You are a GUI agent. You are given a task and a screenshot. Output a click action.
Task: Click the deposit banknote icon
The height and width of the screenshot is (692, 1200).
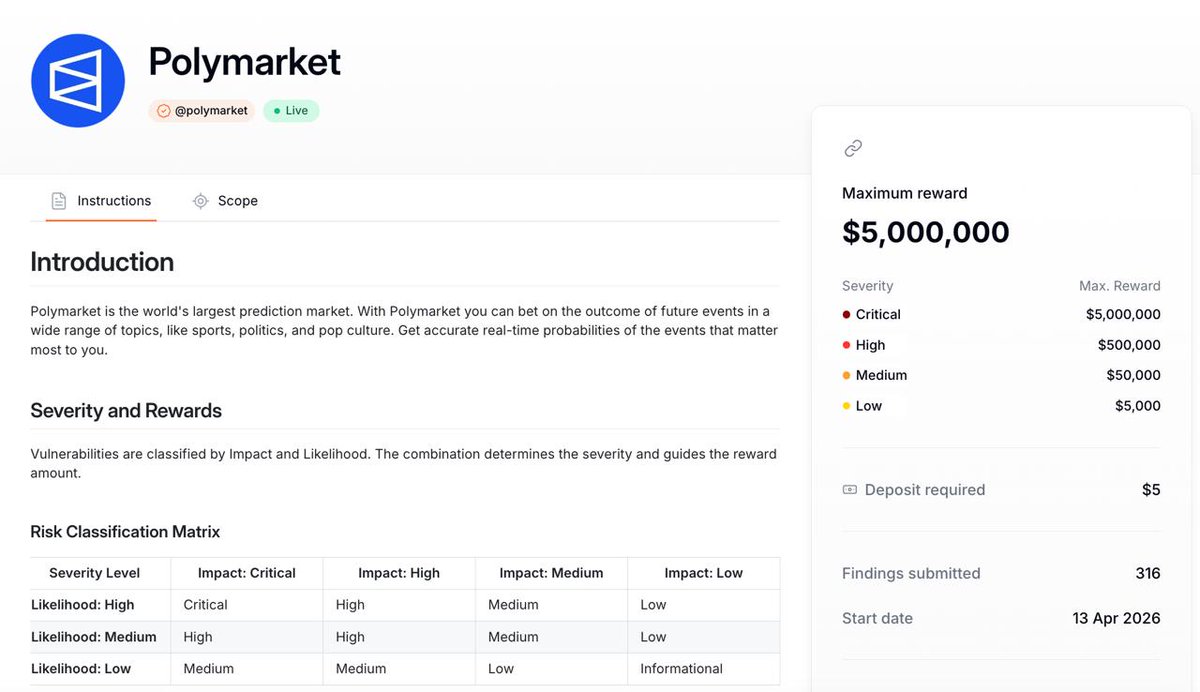pos(850,490)
